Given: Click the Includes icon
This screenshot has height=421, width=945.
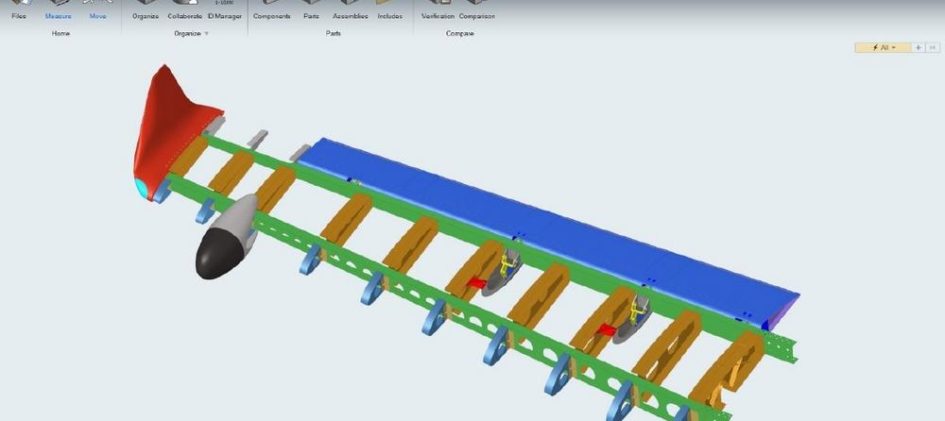Looking at the screenshot, I should pyautogui.click(x=390, y=10).
